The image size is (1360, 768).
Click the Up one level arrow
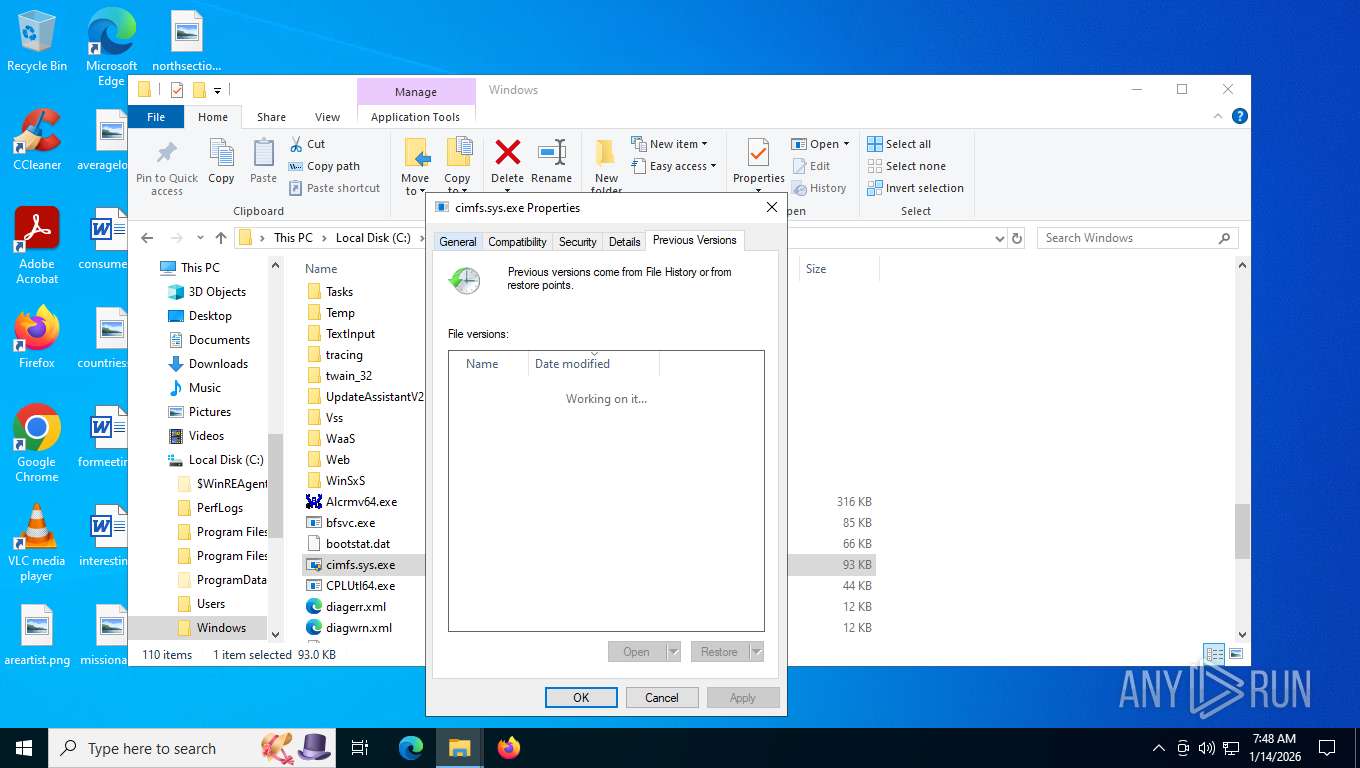point(221,238)
